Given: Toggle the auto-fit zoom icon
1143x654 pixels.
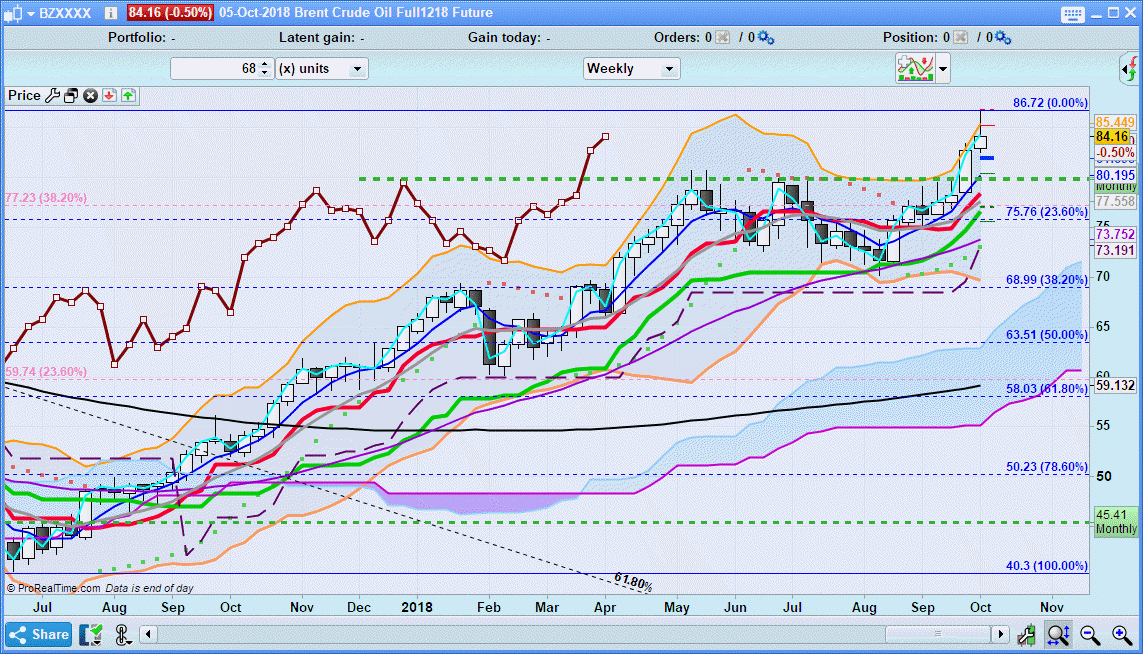Looking at the screenshot, I should [1058, 635].
